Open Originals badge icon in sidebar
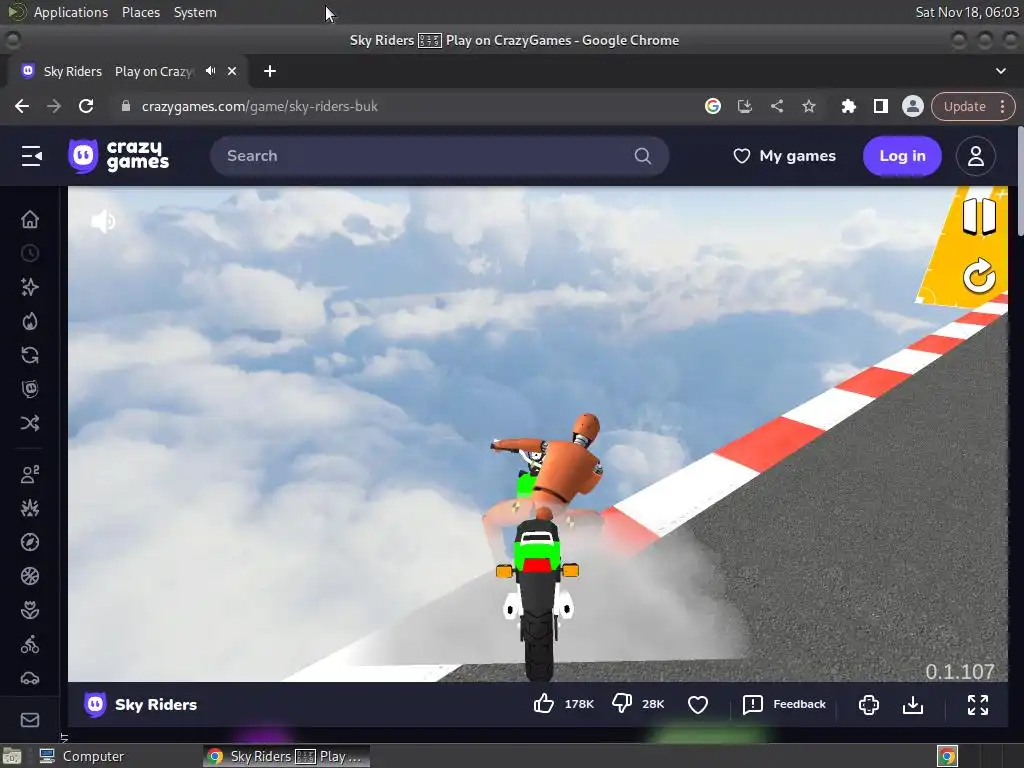The image size is (1024, 768). 30,389
